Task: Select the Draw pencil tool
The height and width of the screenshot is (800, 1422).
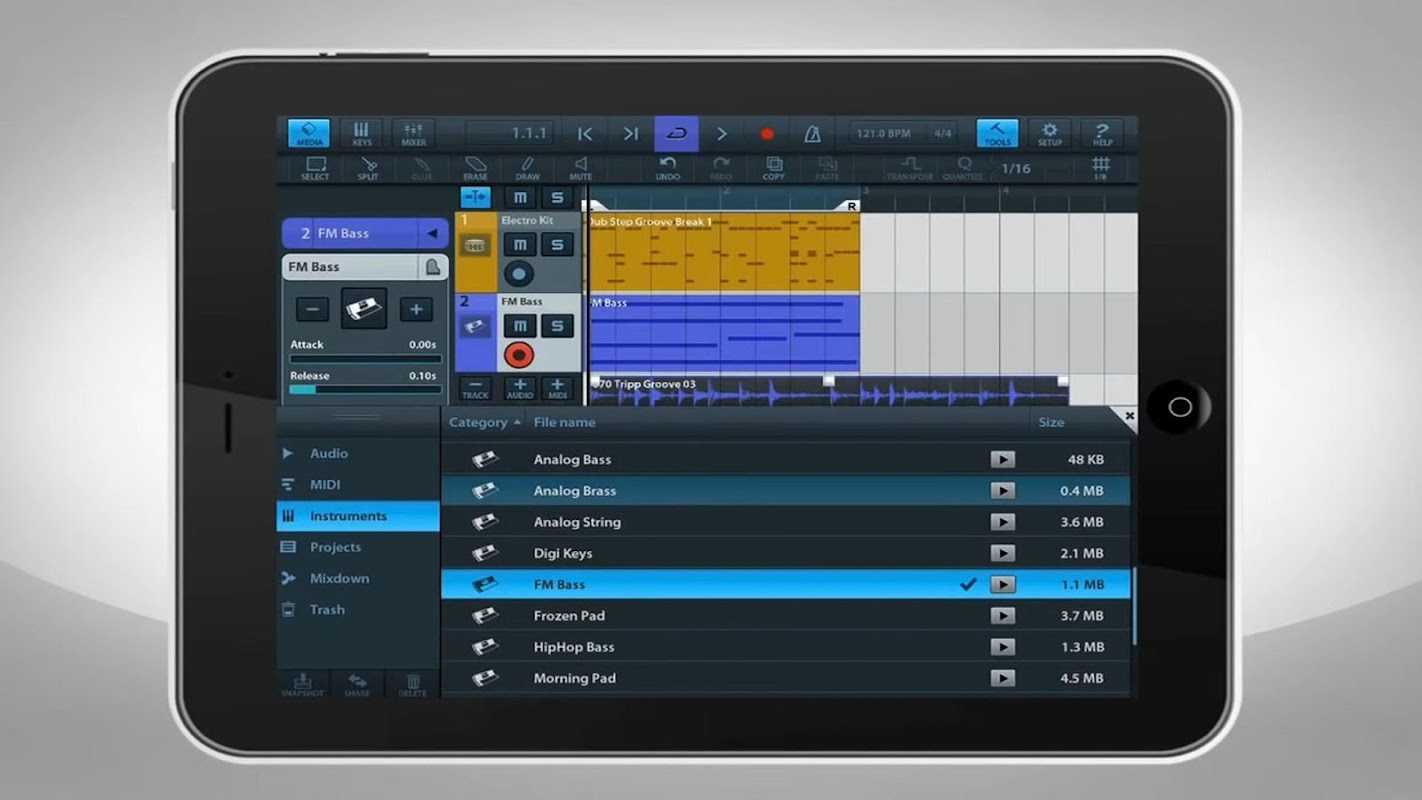Action: click(x=527, y=168)
